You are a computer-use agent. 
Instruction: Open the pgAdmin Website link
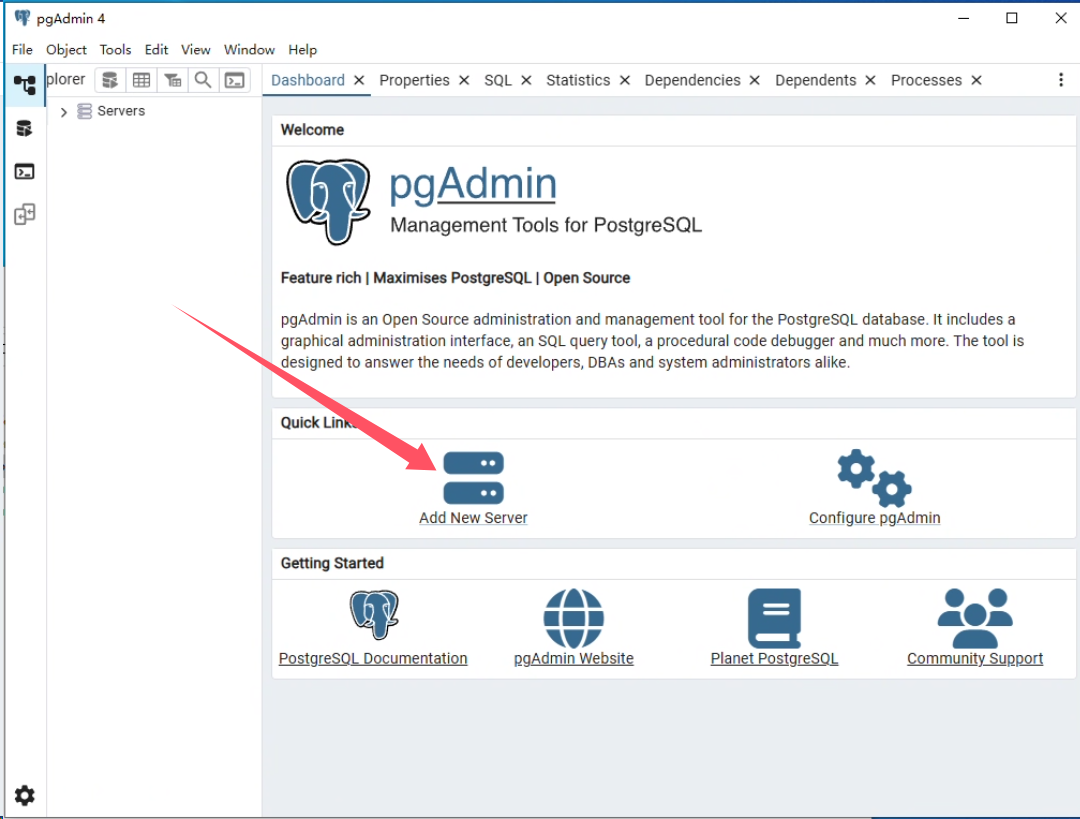(574, 659)
